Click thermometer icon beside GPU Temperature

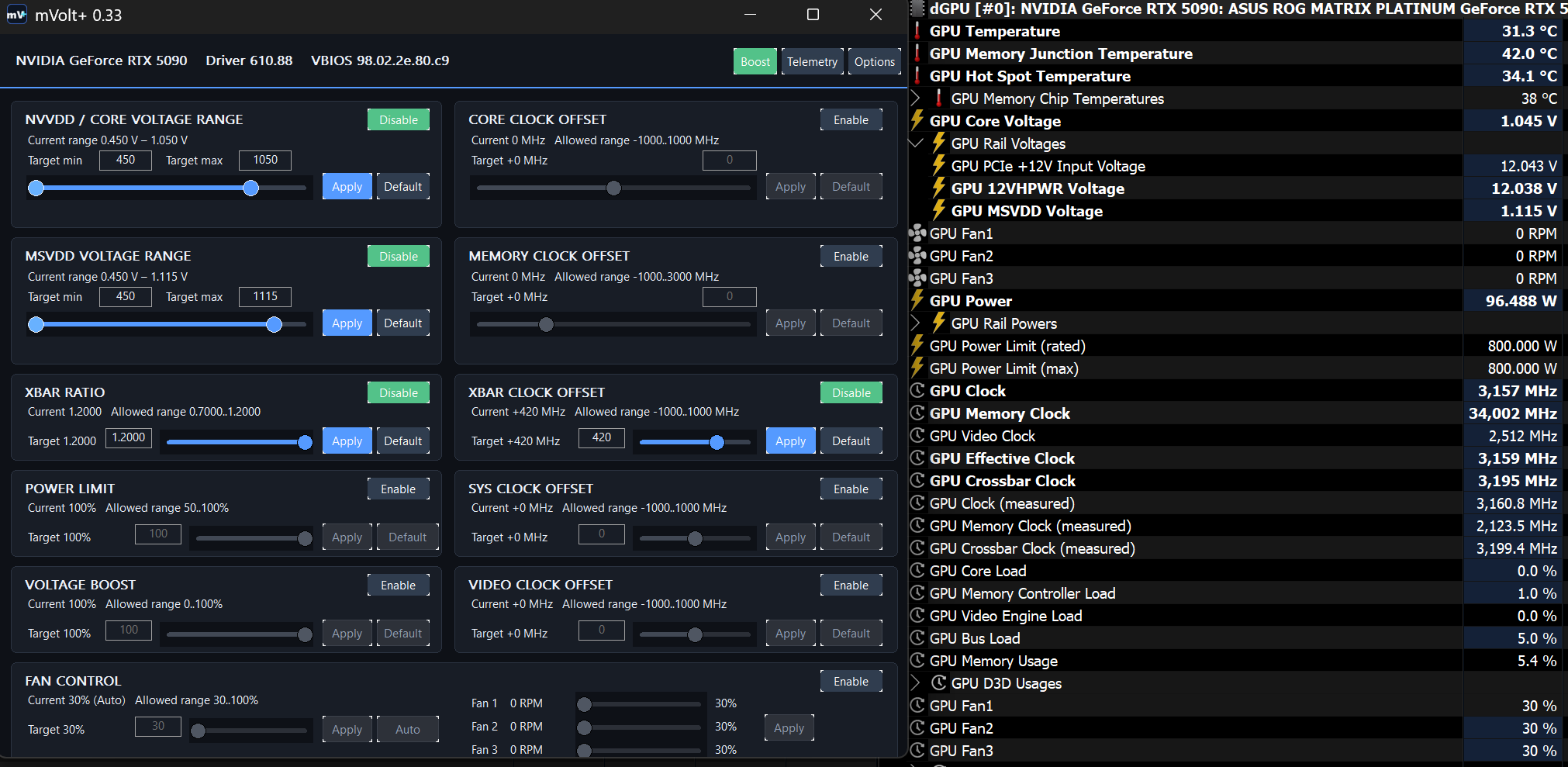click(x=917, y=31)
